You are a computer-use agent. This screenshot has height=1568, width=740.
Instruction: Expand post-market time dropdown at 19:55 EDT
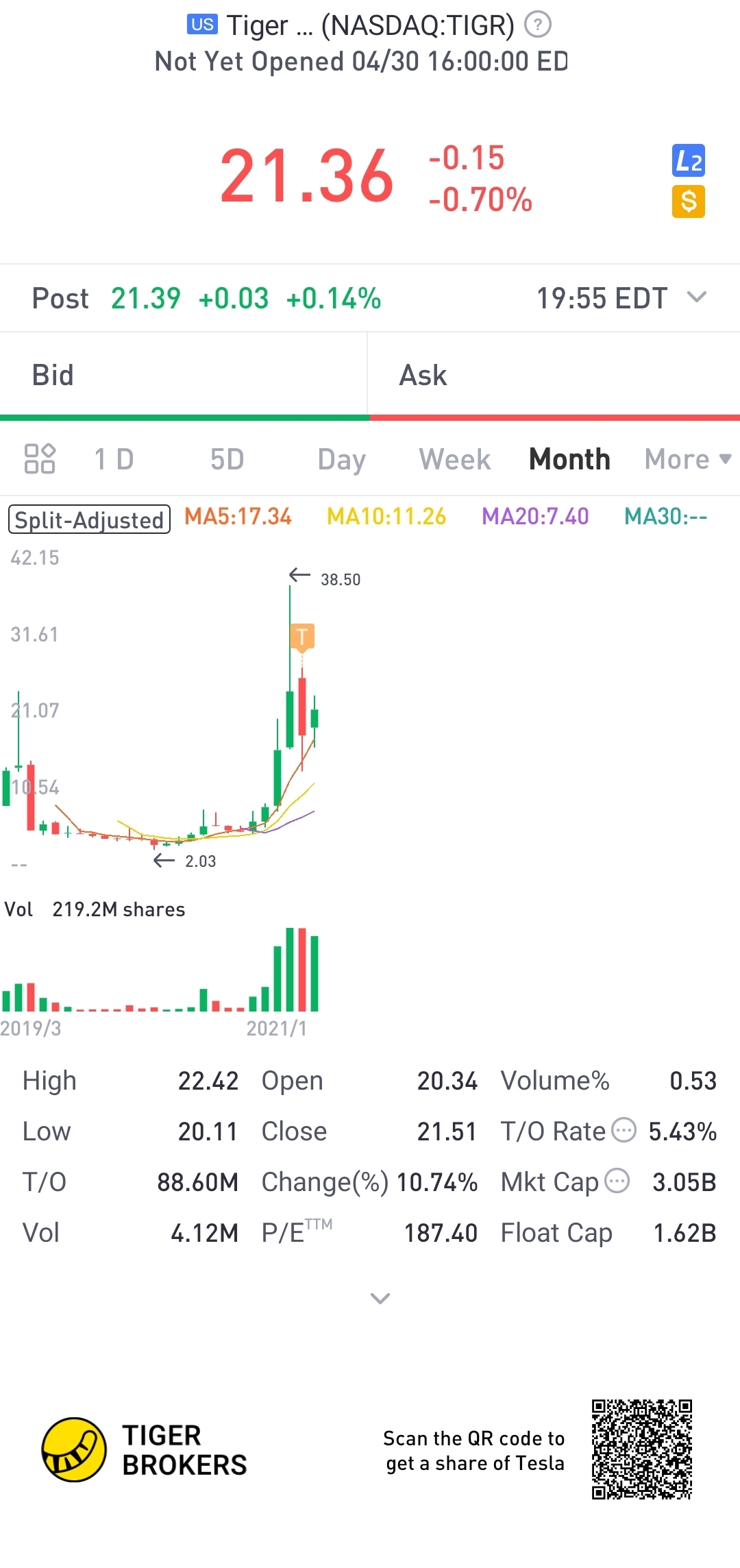click(x=697, y=297)
